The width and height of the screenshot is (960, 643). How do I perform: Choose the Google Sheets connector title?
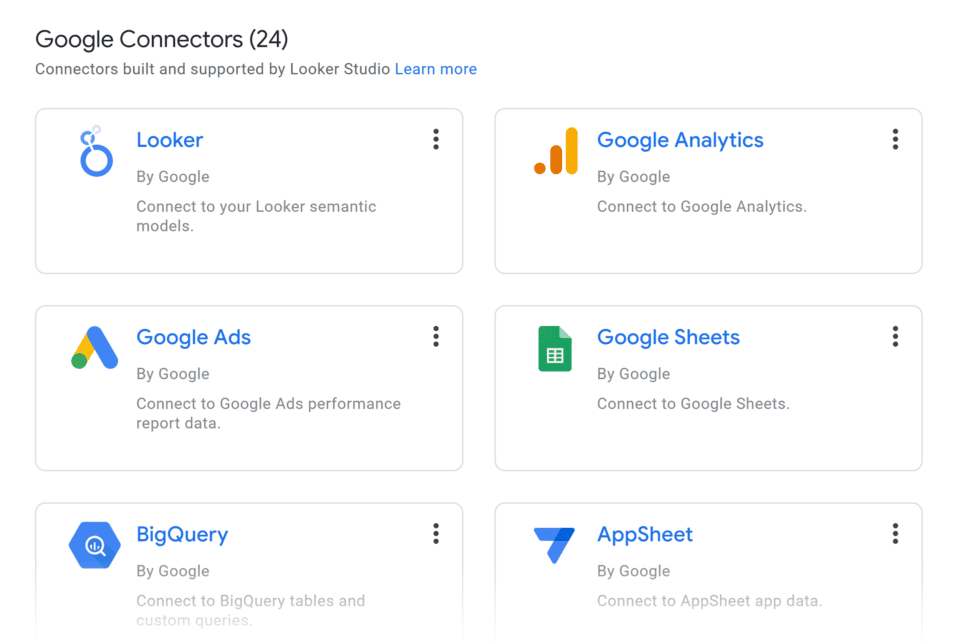coord(668,337)
